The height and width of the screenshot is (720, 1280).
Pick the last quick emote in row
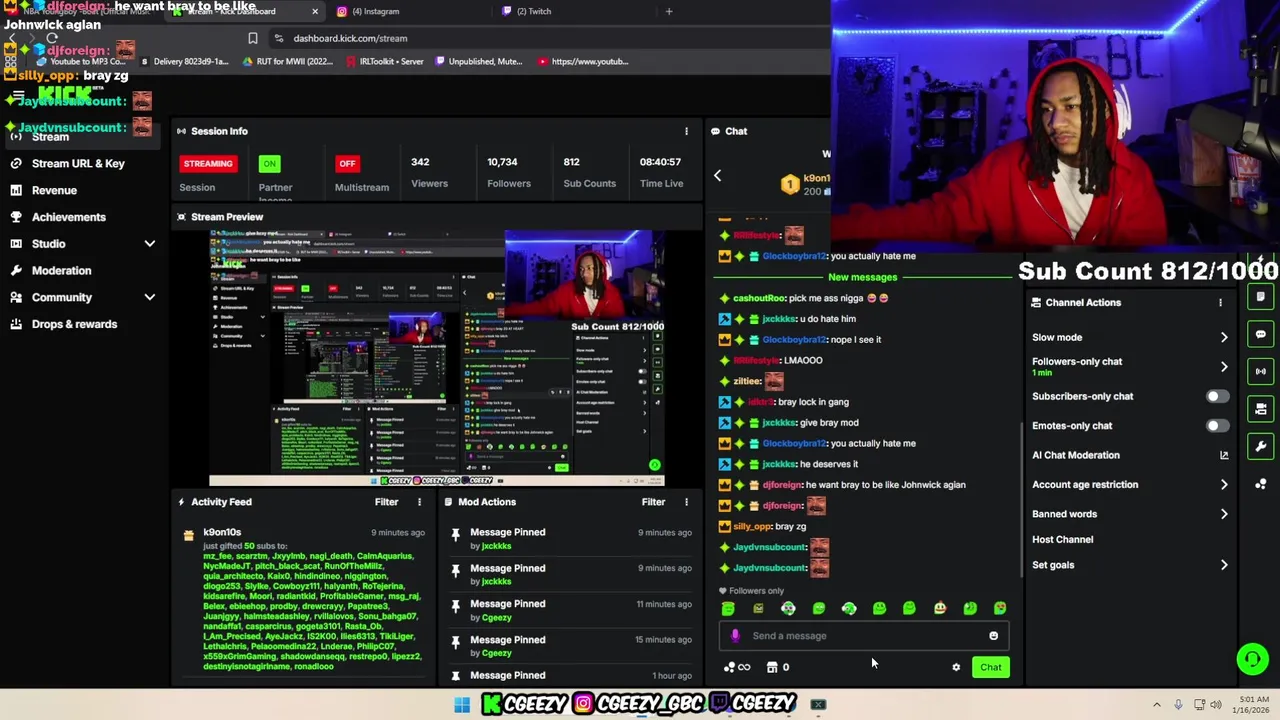pos(1000,608)
